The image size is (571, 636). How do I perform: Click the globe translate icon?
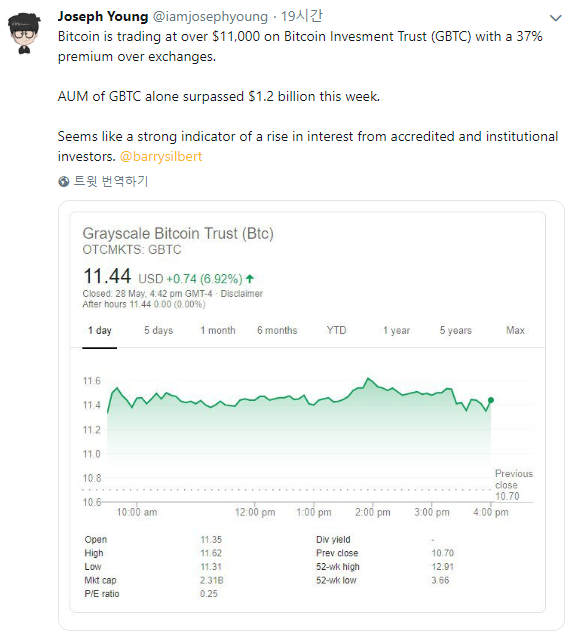[x=64, y=181]
